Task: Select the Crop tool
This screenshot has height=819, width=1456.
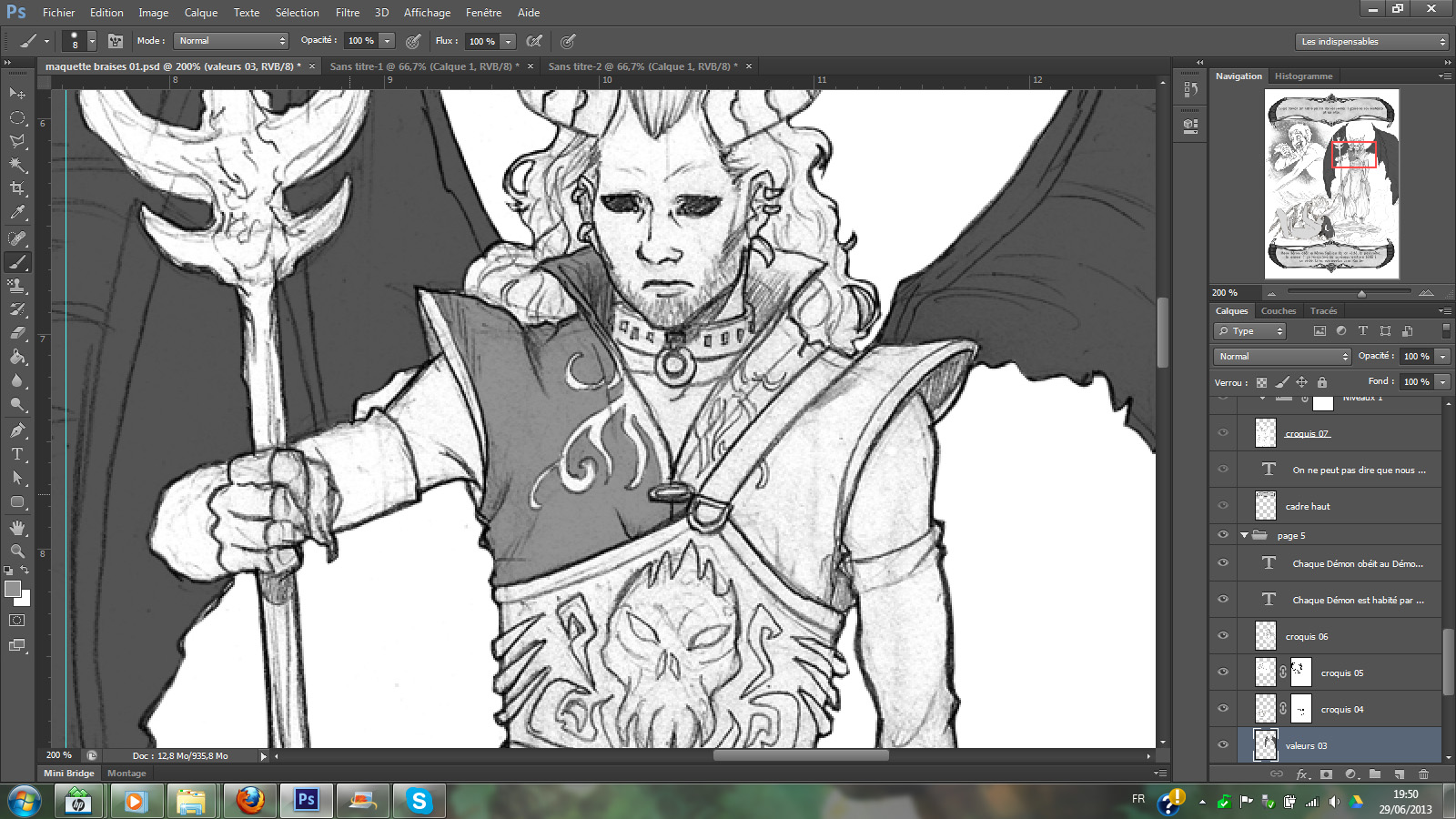Action: point(17,188)
